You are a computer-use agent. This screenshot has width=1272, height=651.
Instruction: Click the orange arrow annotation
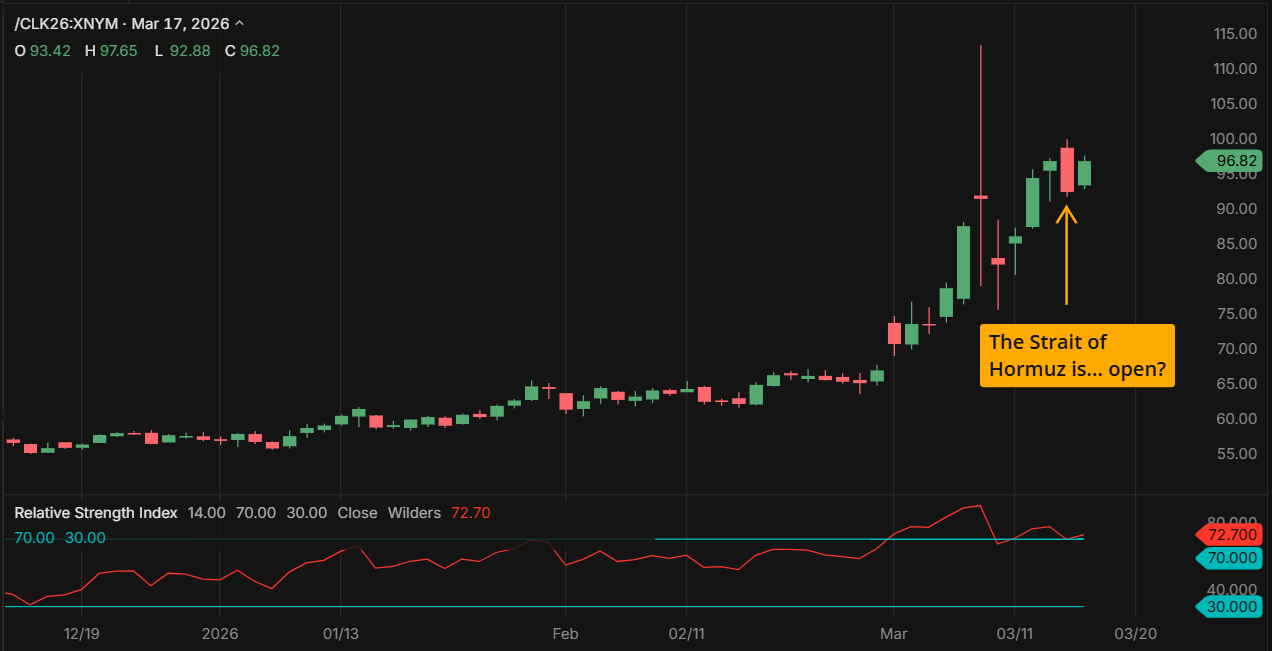(x=1067, y=255)
